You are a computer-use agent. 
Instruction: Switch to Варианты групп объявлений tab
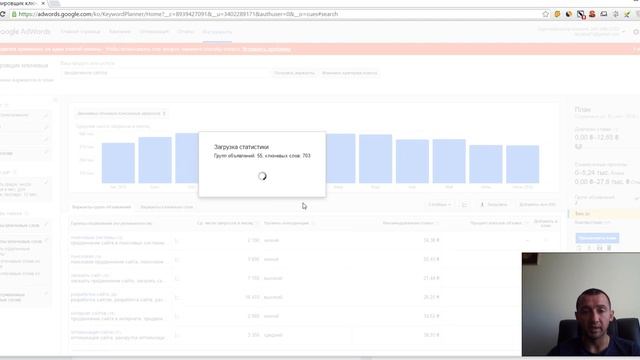(102, 207)
